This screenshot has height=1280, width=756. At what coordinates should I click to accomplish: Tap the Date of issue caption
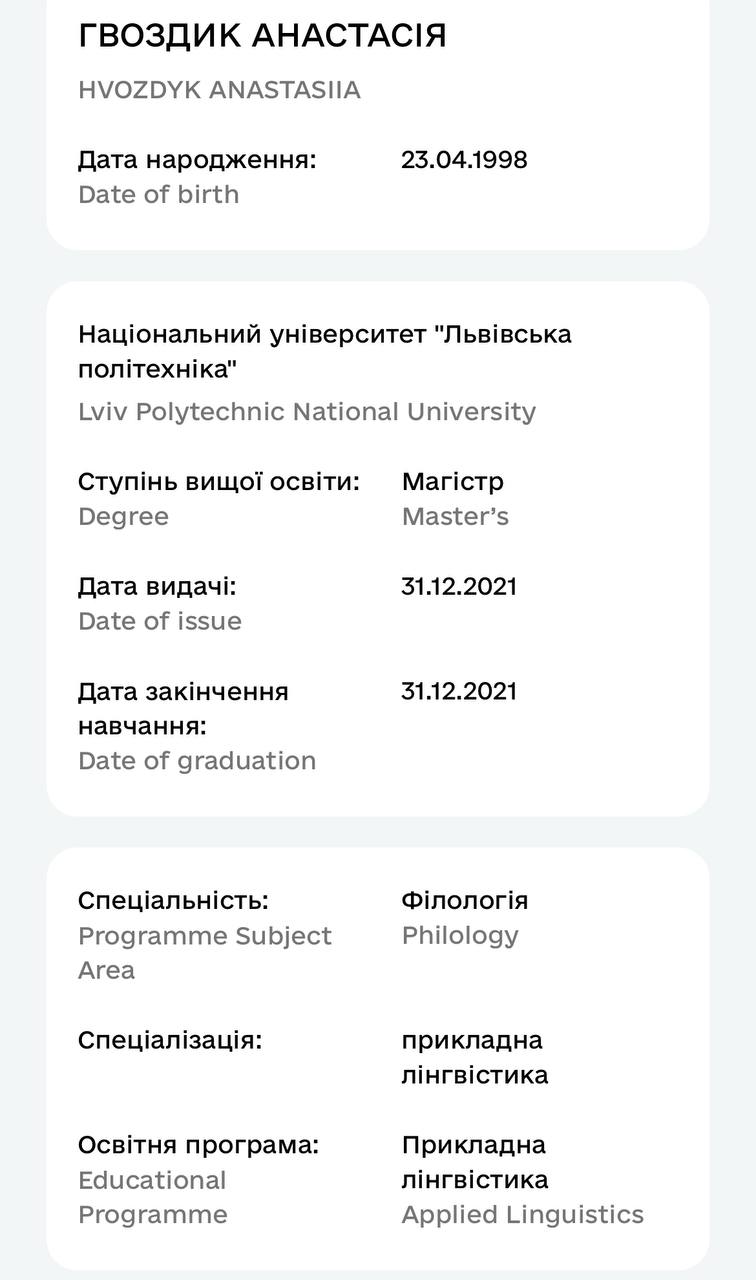(160, 621)
